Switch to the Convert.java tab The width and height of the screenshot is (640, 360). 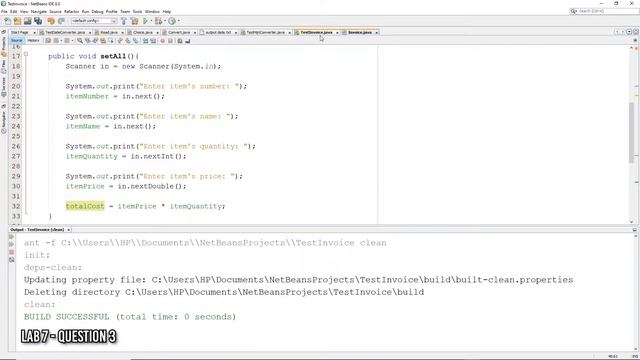tap(179, 32)
